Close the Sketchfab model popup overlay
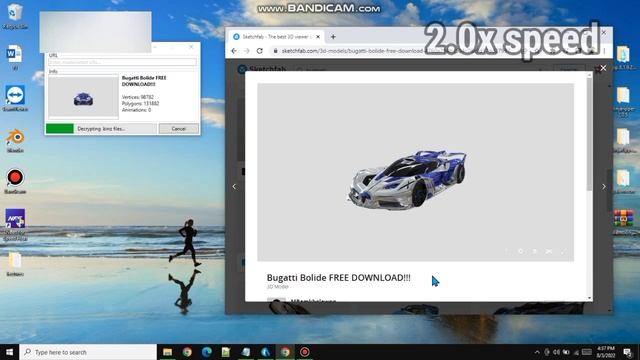Screen dimensions: 640x360 603,68
